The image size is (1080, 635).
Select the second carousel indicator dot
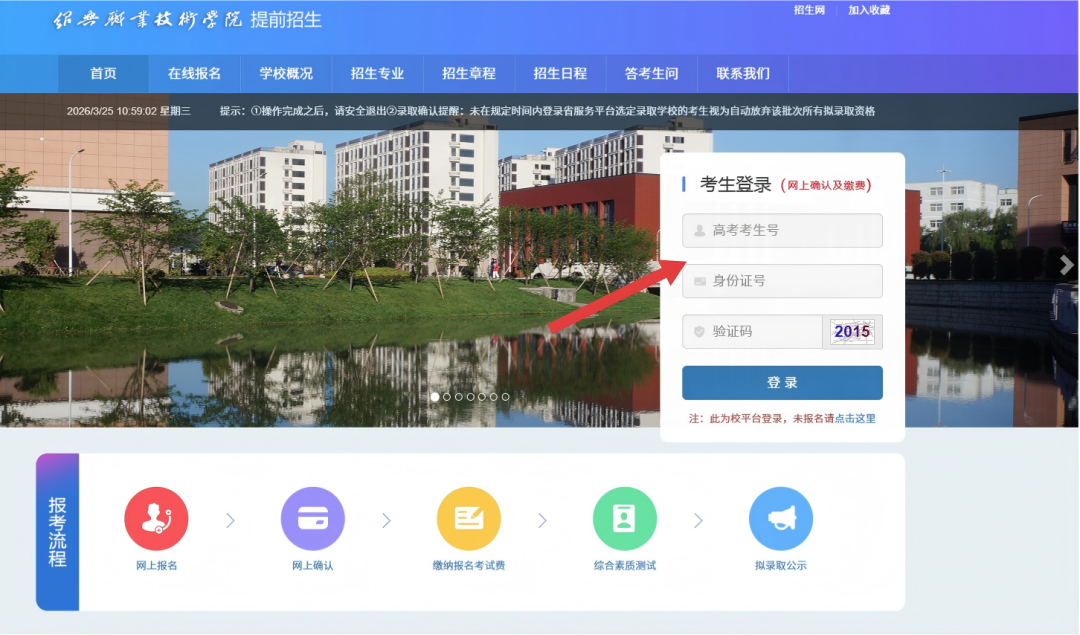(x=445, y=396)
